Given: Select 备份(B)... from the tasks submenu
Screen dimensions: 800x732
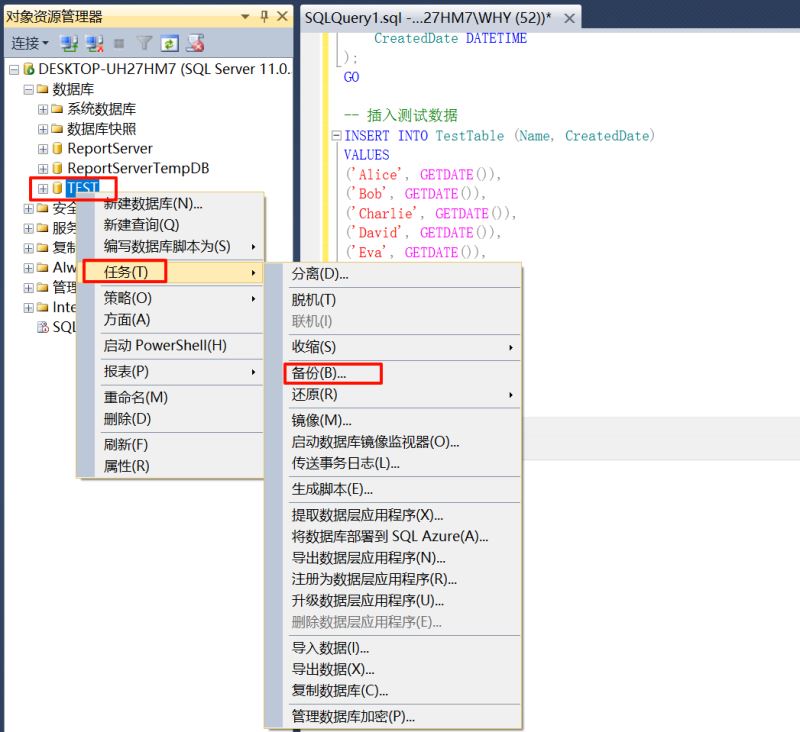Looking at the screenshot, I should pyautogui.click(x=318, y=373).
